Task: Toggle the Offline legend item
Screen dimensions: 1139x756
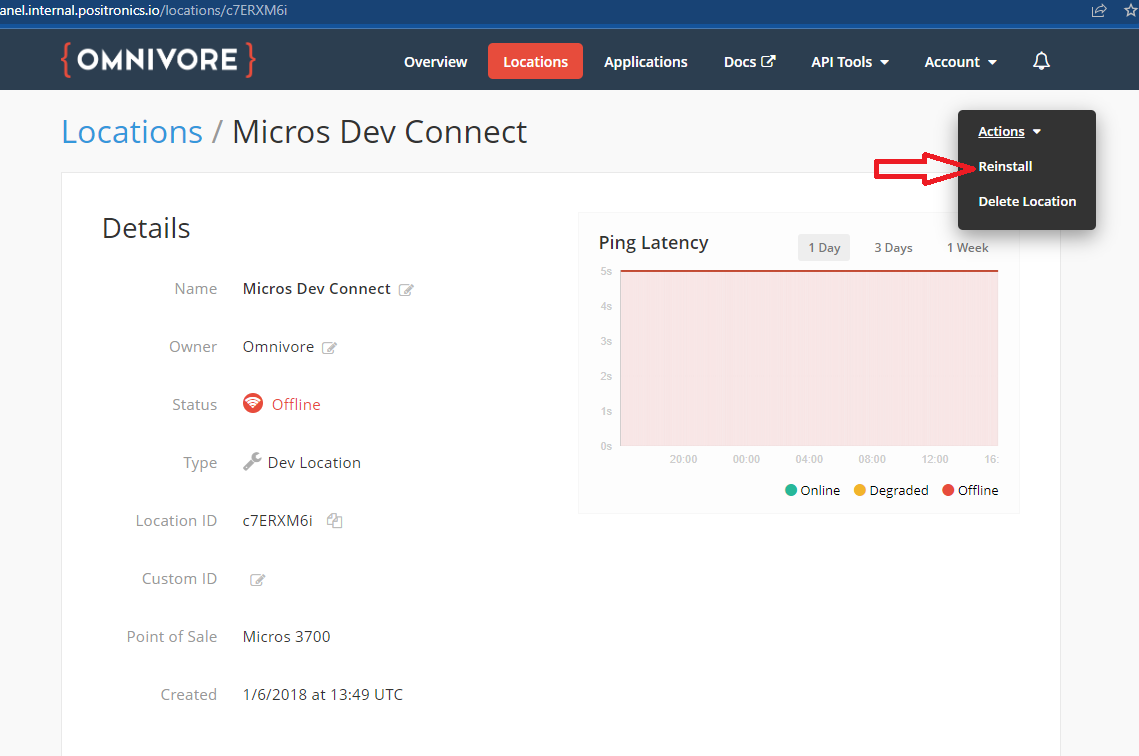Action: click(969, 490)
